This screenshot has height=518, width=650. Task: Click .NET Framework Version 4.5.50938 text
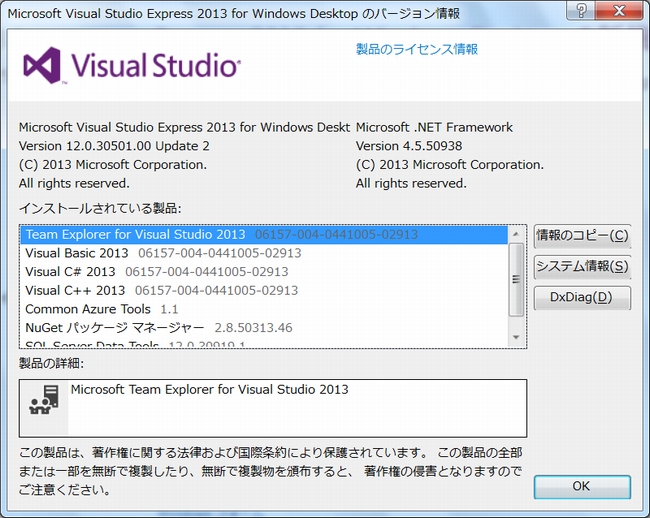click(409, 146)
